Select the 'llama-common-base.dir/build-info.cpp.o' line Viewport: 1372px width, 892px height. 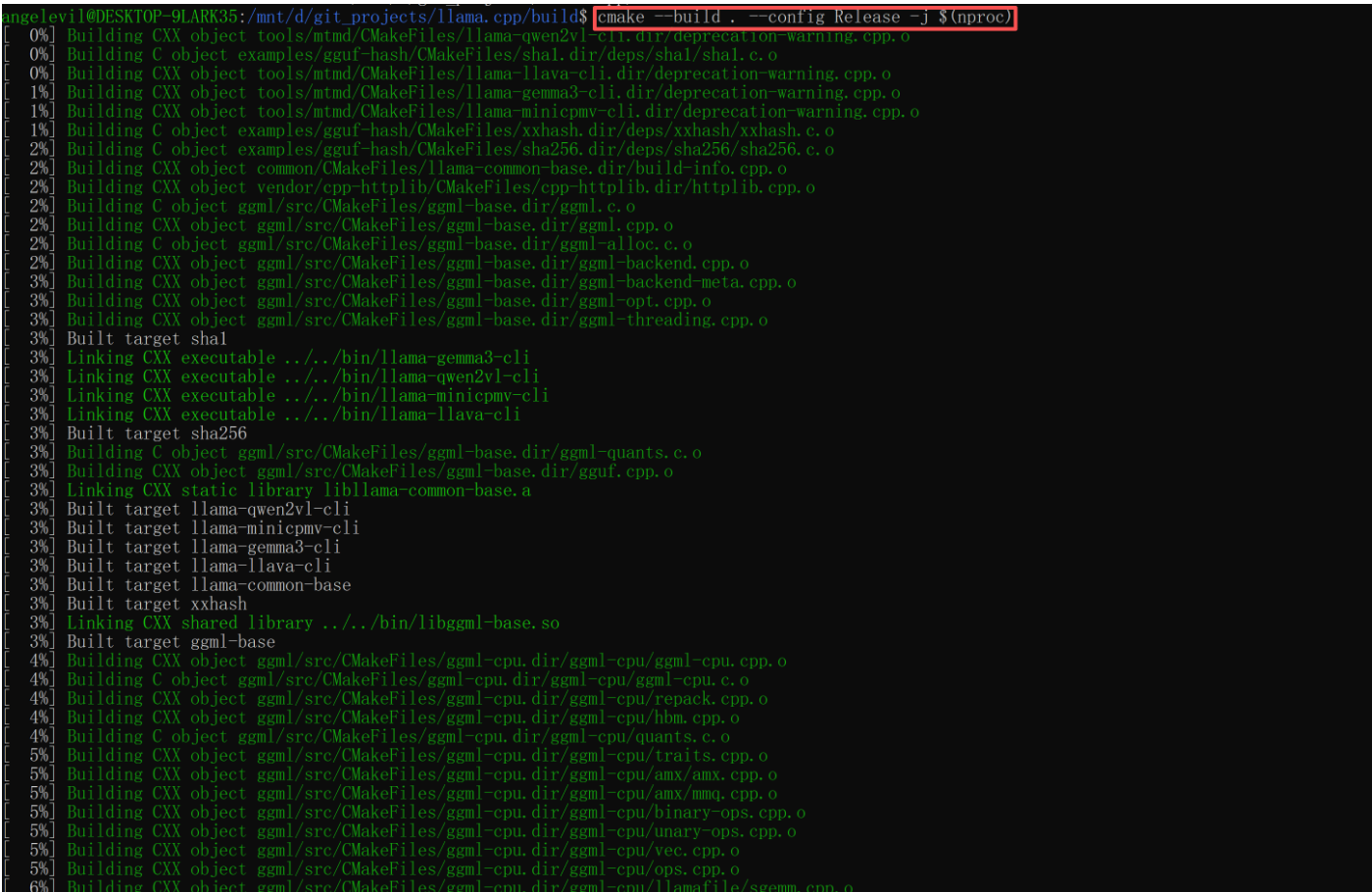(x=395, y=169)
